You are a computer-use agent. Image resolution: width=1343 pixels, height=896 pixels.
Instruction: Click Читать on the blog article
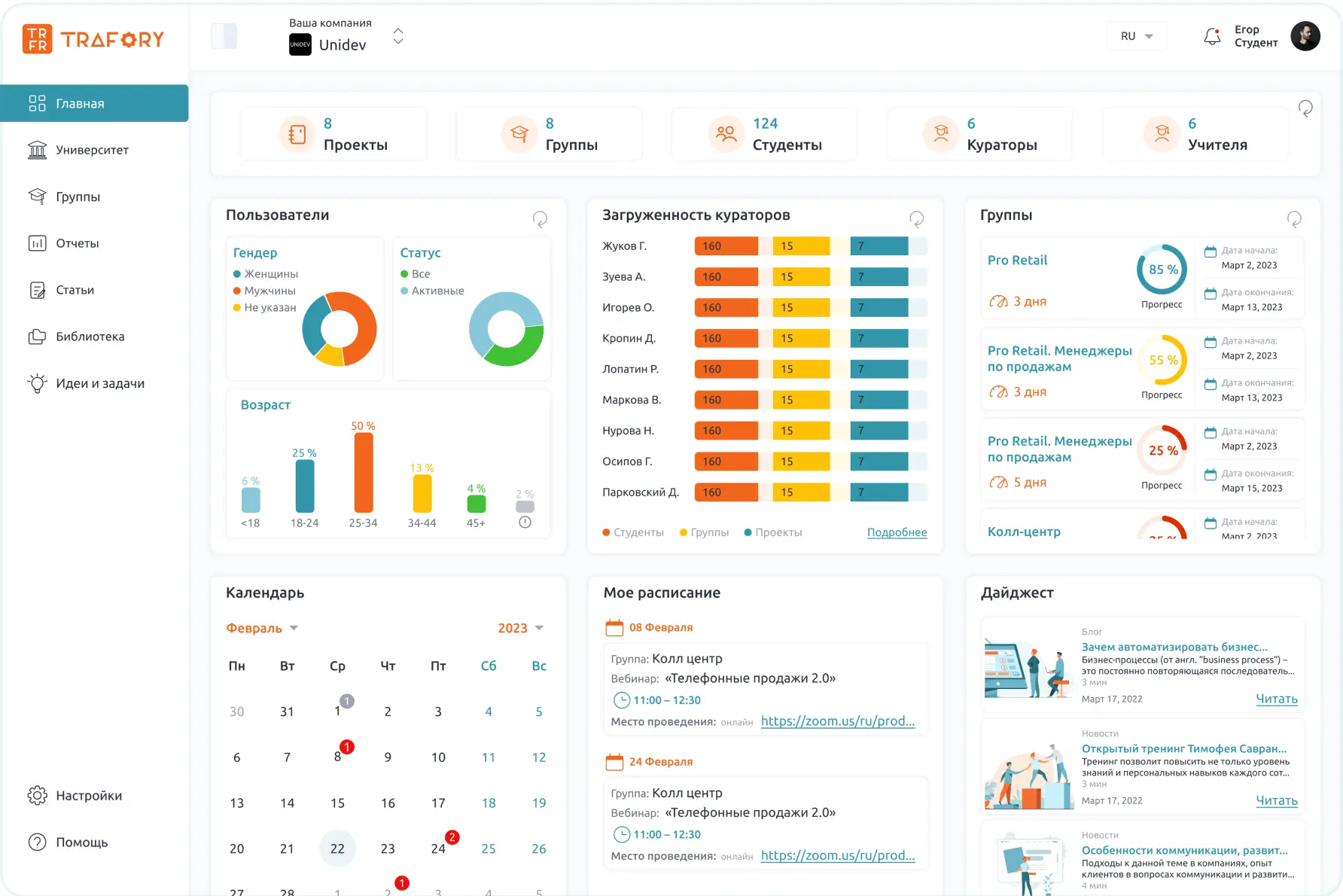click(1276, 699)
